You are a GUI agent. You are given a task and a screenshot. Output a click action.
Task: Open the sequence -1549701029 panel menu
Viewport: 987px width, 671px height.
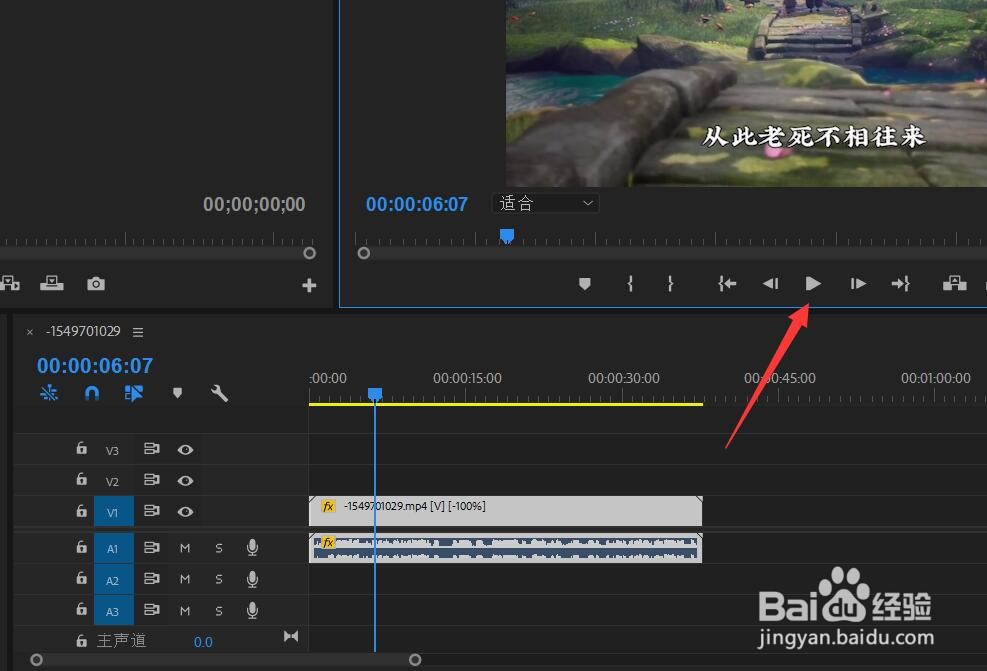pyautogui.click(x=138, y=332)
